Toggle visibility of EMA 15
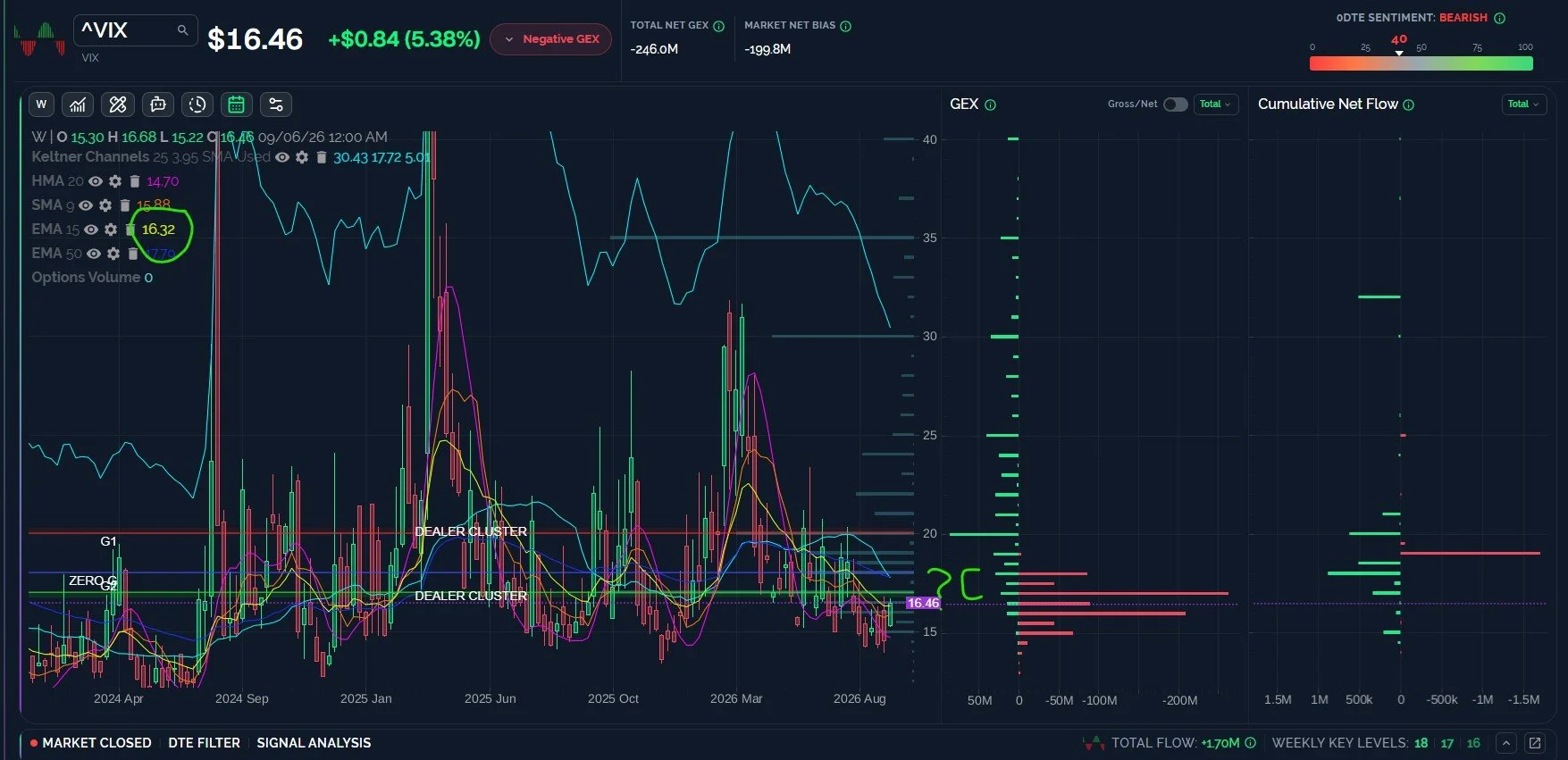The height and width of the screenshot is (760, 1568). tap(91, 230)
